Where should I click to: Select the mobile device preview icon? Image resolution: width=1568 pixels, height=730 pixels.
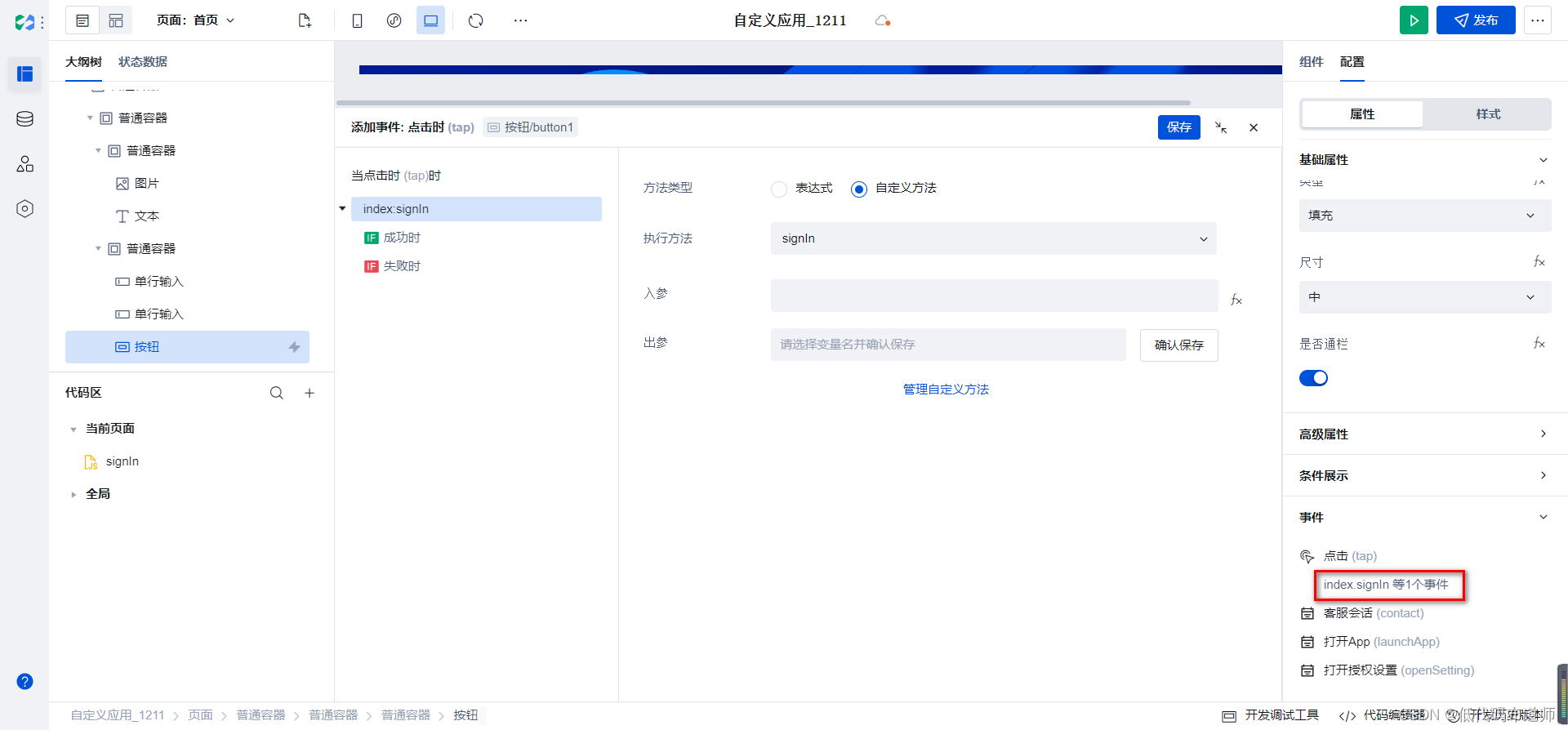click(357, 20)
